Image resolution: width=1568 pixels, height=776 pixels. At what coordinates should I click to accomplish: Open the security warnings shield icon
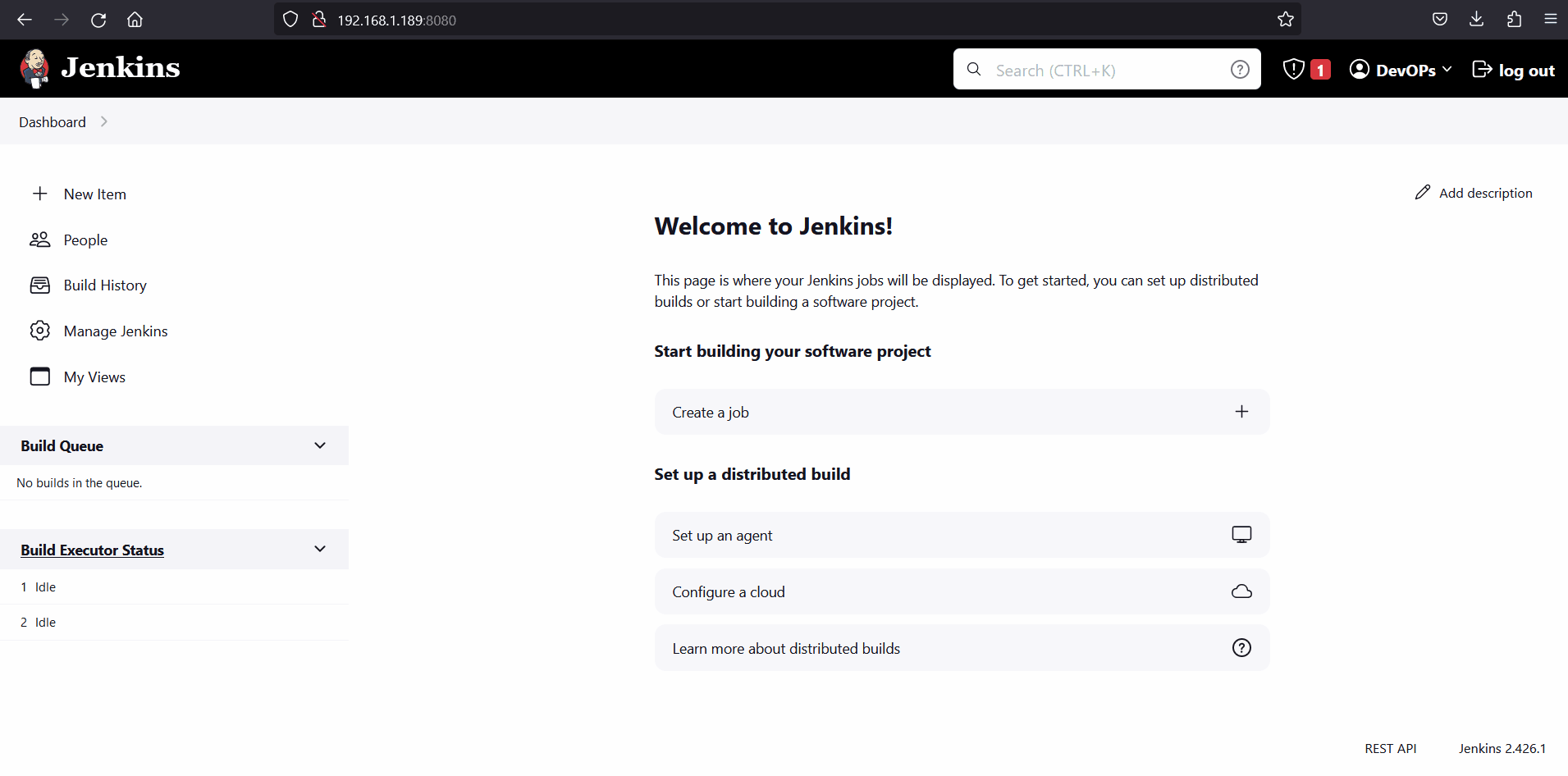1294,70
